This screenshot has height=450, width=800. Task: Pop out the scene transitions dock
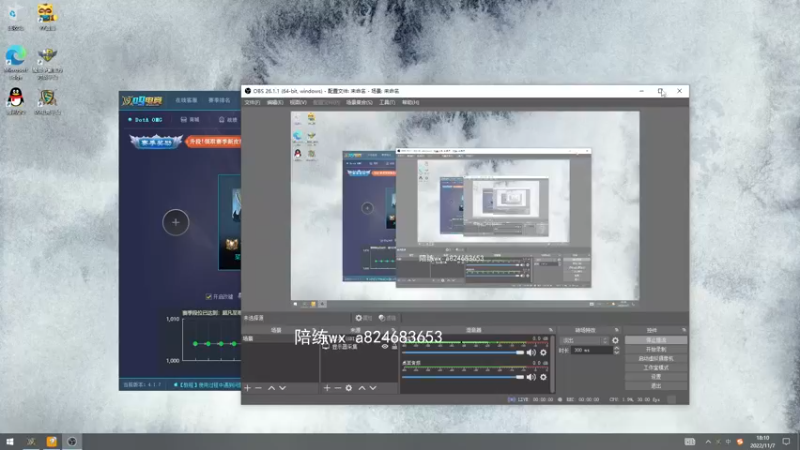click(x=616, y=331)
